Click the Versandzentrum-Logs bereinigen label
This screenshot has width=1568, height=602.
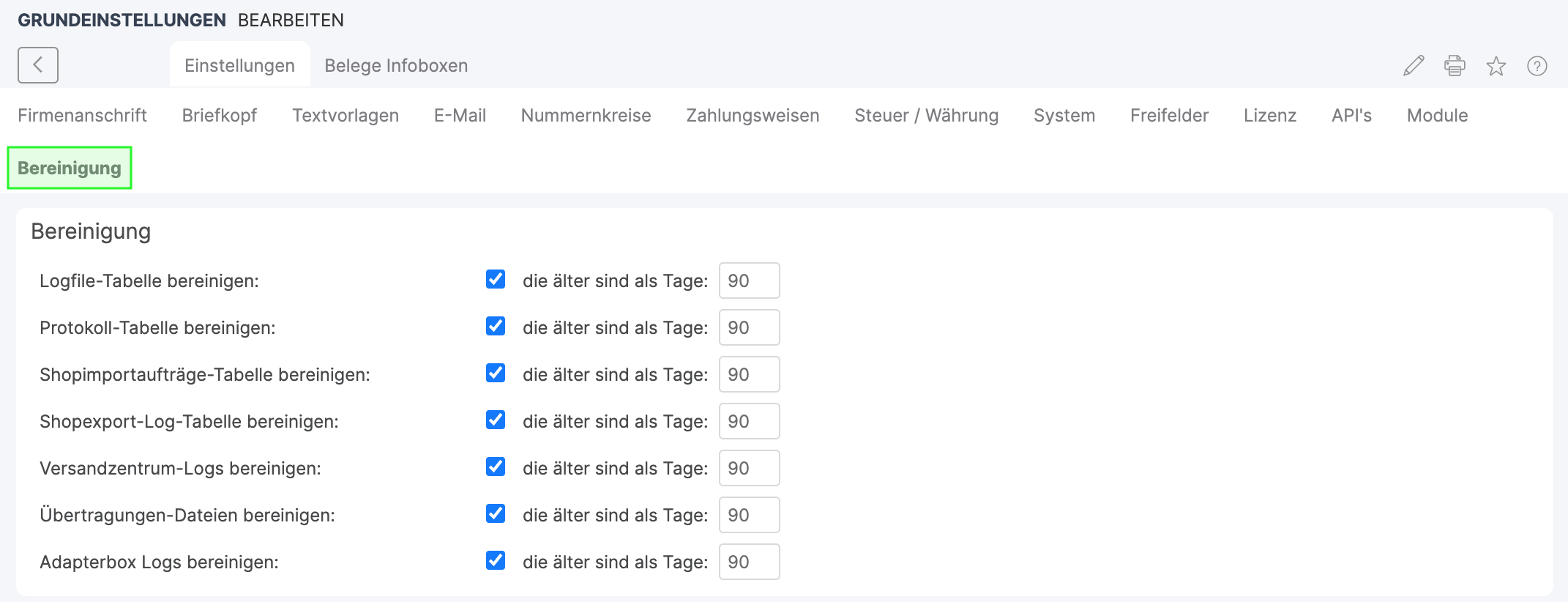coord(180,468)
